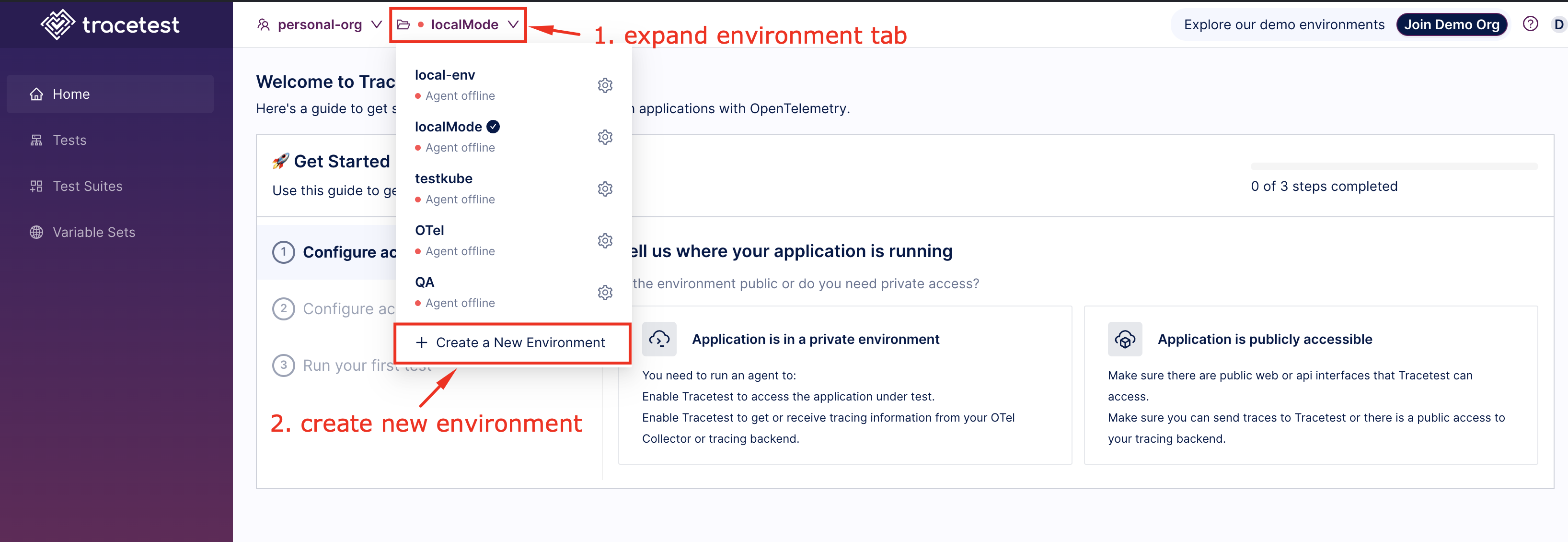Collapse the localMode environment dropdown

pyautogui.click(x=513, y=24)
